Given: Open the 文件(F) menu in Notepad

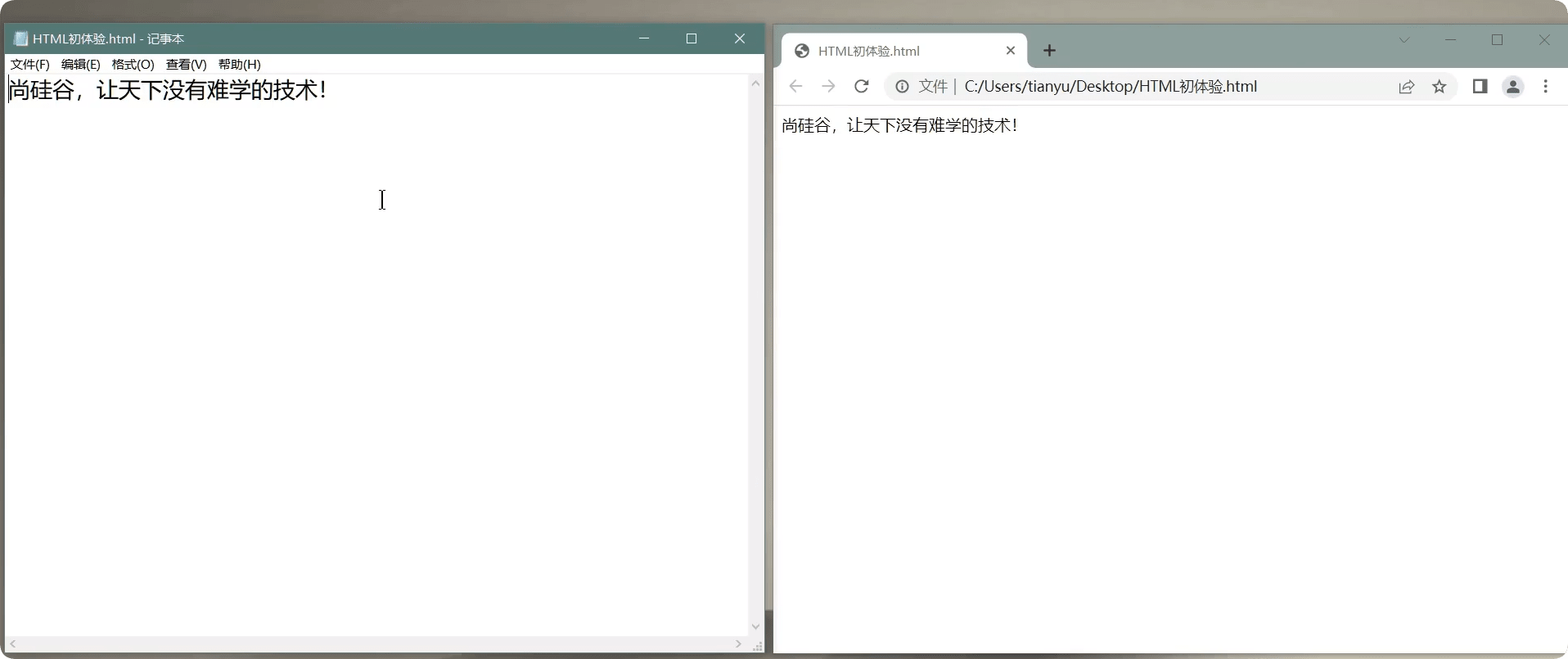Looking at the screenshot, I should click(30, 65).
